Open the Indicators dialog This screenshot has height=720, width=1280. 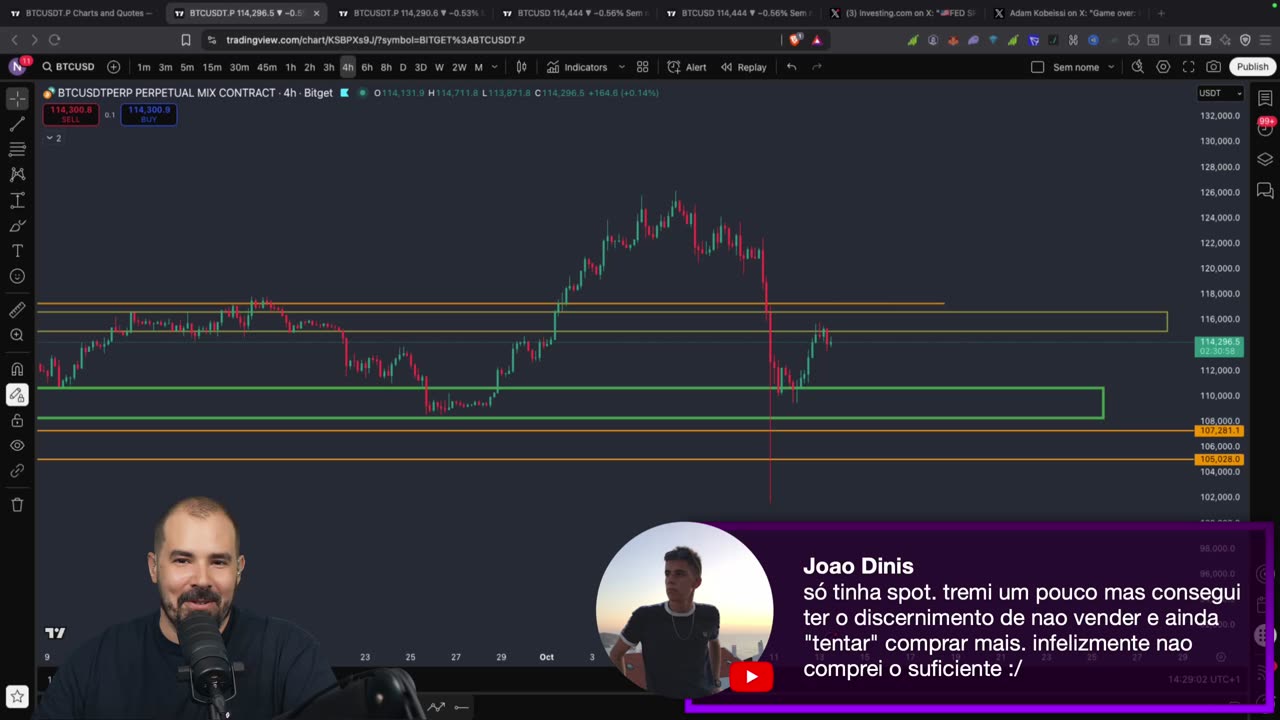coord(576,67)
